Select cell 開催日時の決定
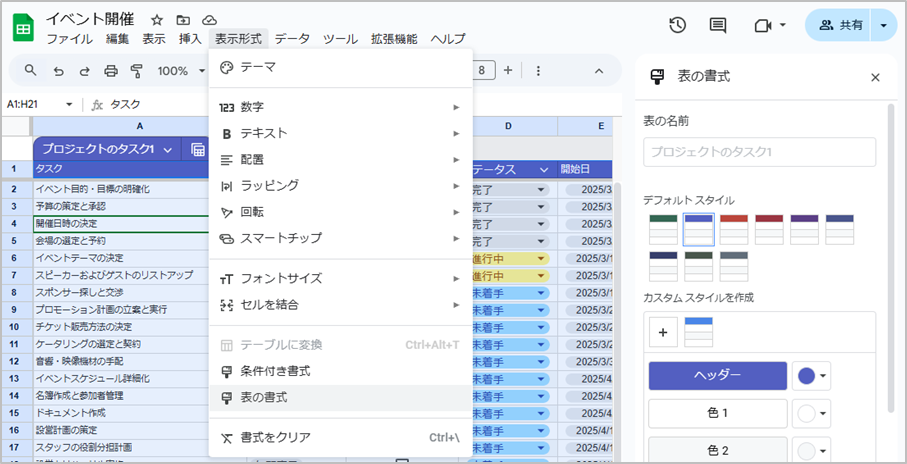The height and width of the screenshot is (464, 907). click(121, 223)
